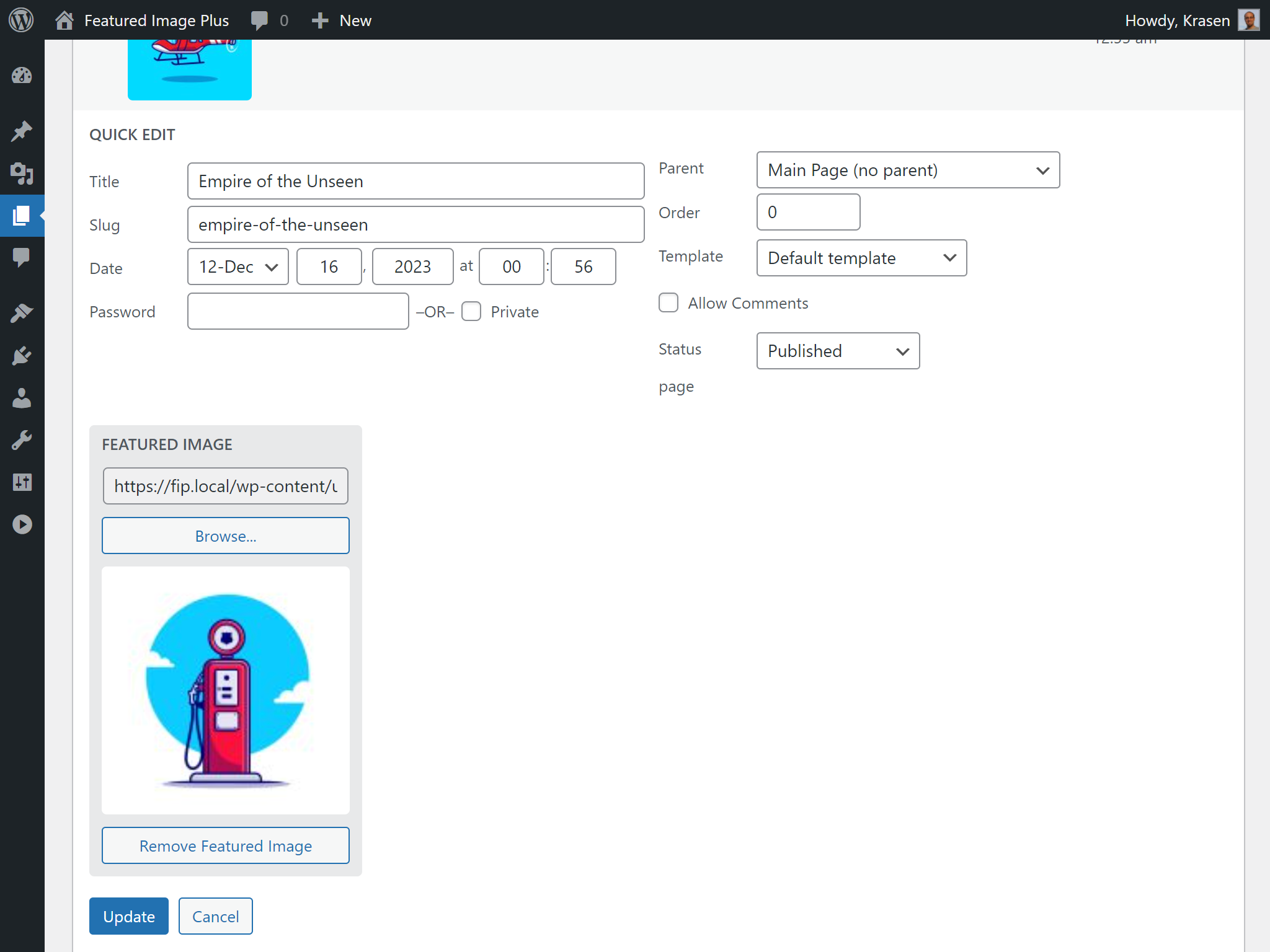
Task: Click Remove Featured Image button
Action: (x=226, y=845)
